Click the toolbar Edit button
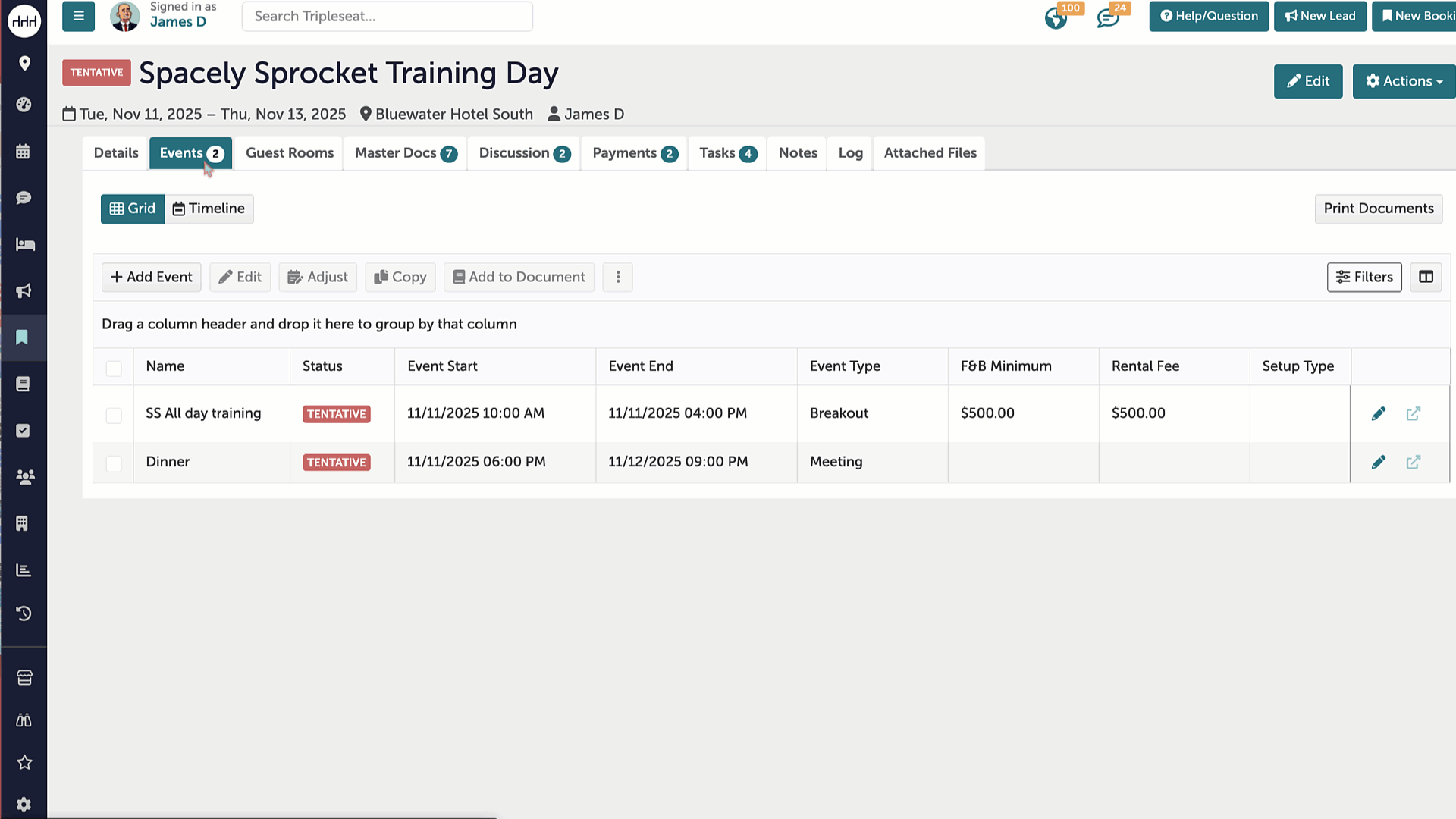1456x819 pixels. coord(240,277)
